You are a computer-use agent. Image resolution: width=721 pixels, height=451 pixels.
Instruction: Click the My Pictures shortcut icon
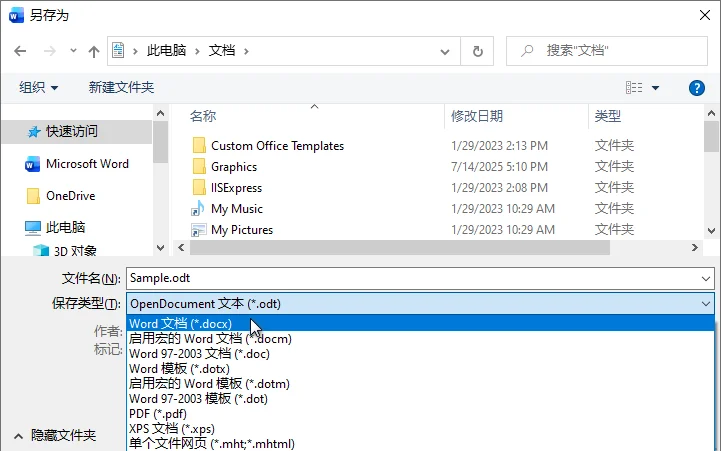[x=199, y=229]
